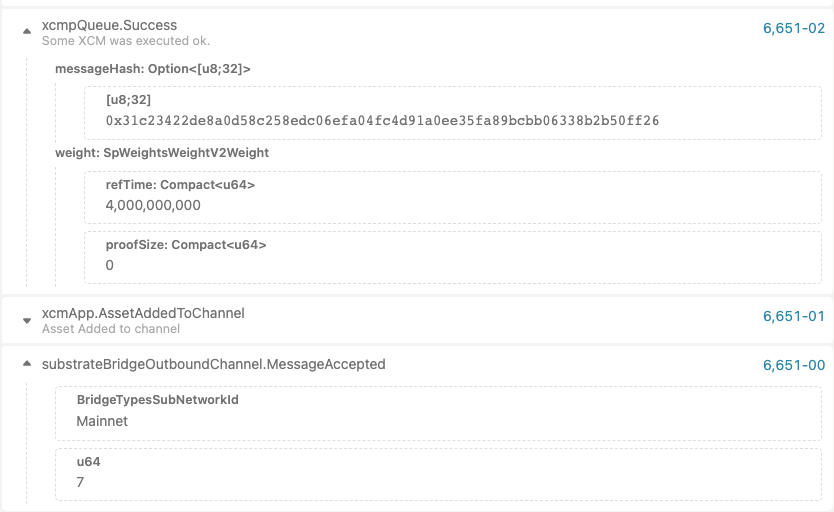Screen dimensions: 834x512
Task: Open event link 6,651-02
Action: (x=794, y=28)
